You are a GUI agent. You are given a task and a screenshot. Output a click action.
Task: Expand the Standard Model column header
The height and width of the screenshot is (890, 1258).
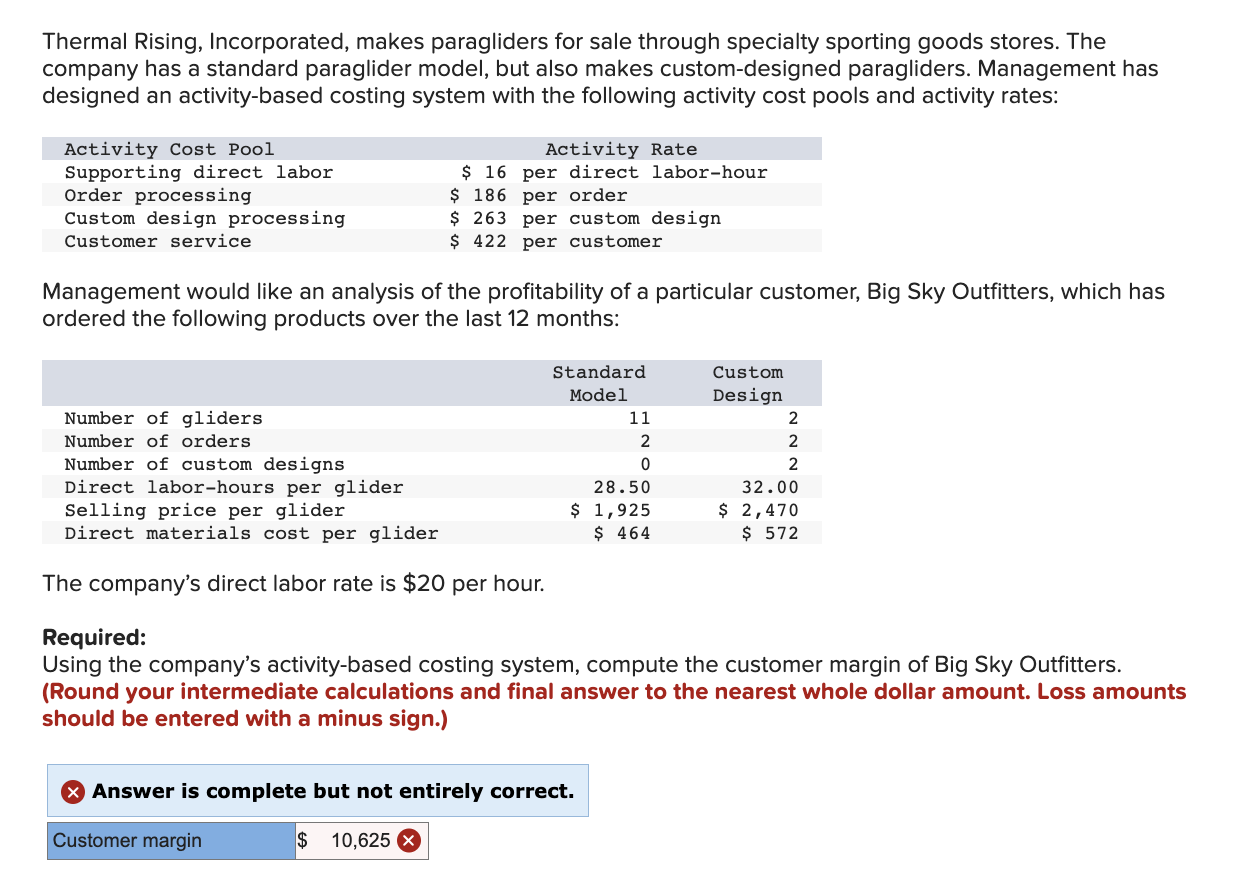point(598,383)
